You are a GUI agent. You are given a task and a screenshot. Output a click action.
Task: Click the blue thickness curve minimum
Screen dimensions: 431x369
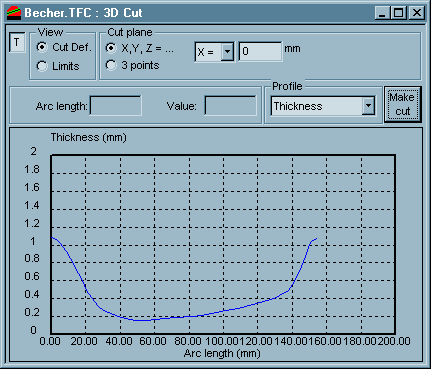(143, 320)
